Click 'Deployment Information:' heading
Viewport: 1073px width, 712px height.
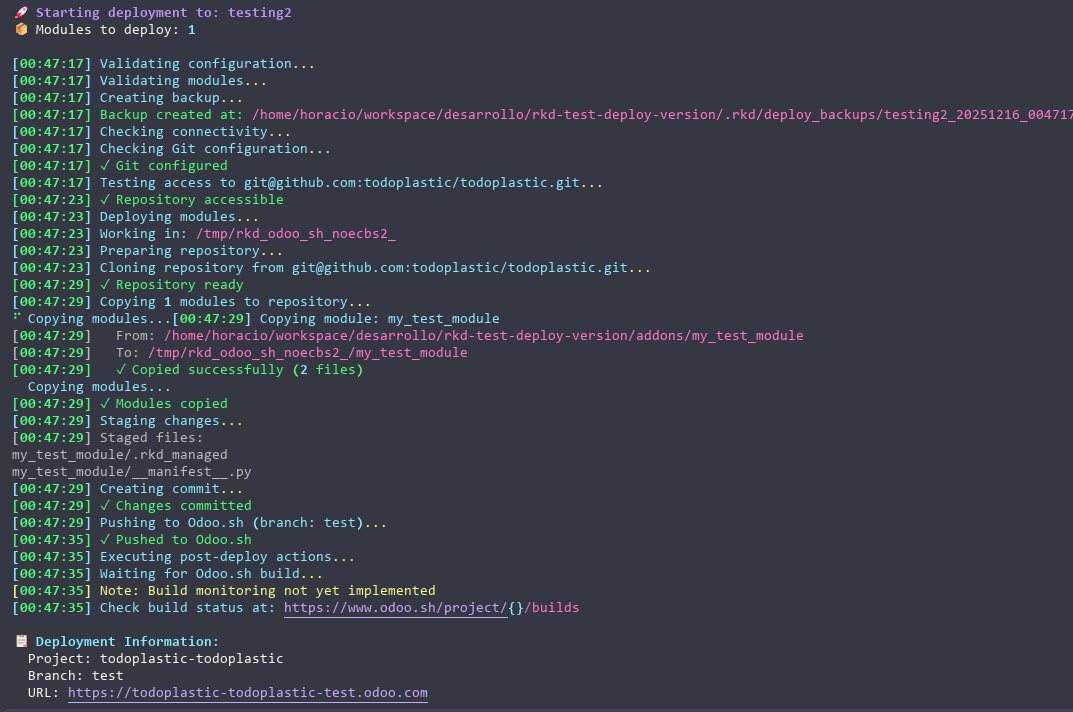[x=127, y=641]
